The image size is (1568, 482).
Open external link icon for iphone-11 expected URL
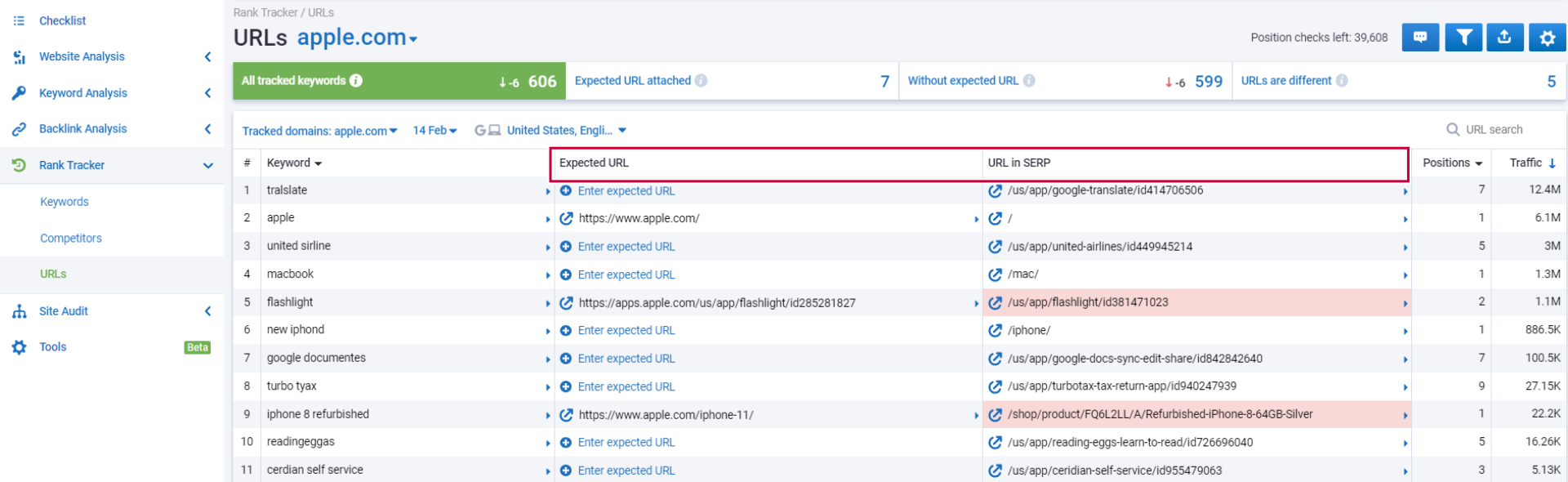[566, 415]
